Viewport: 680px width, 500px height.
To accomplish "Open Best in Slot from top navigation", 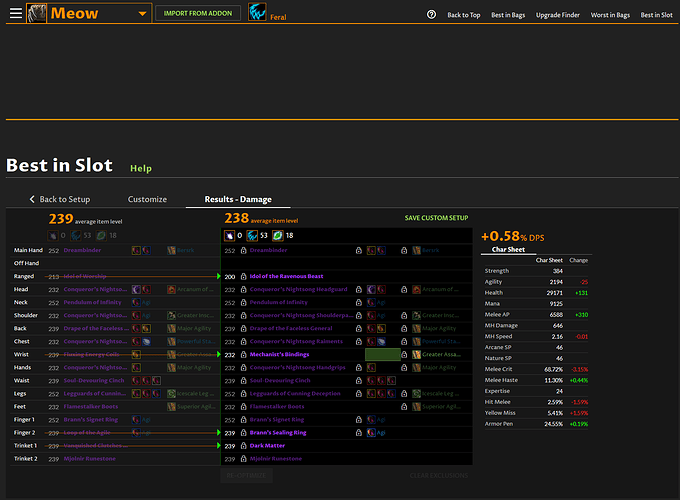I will point(657,15).
